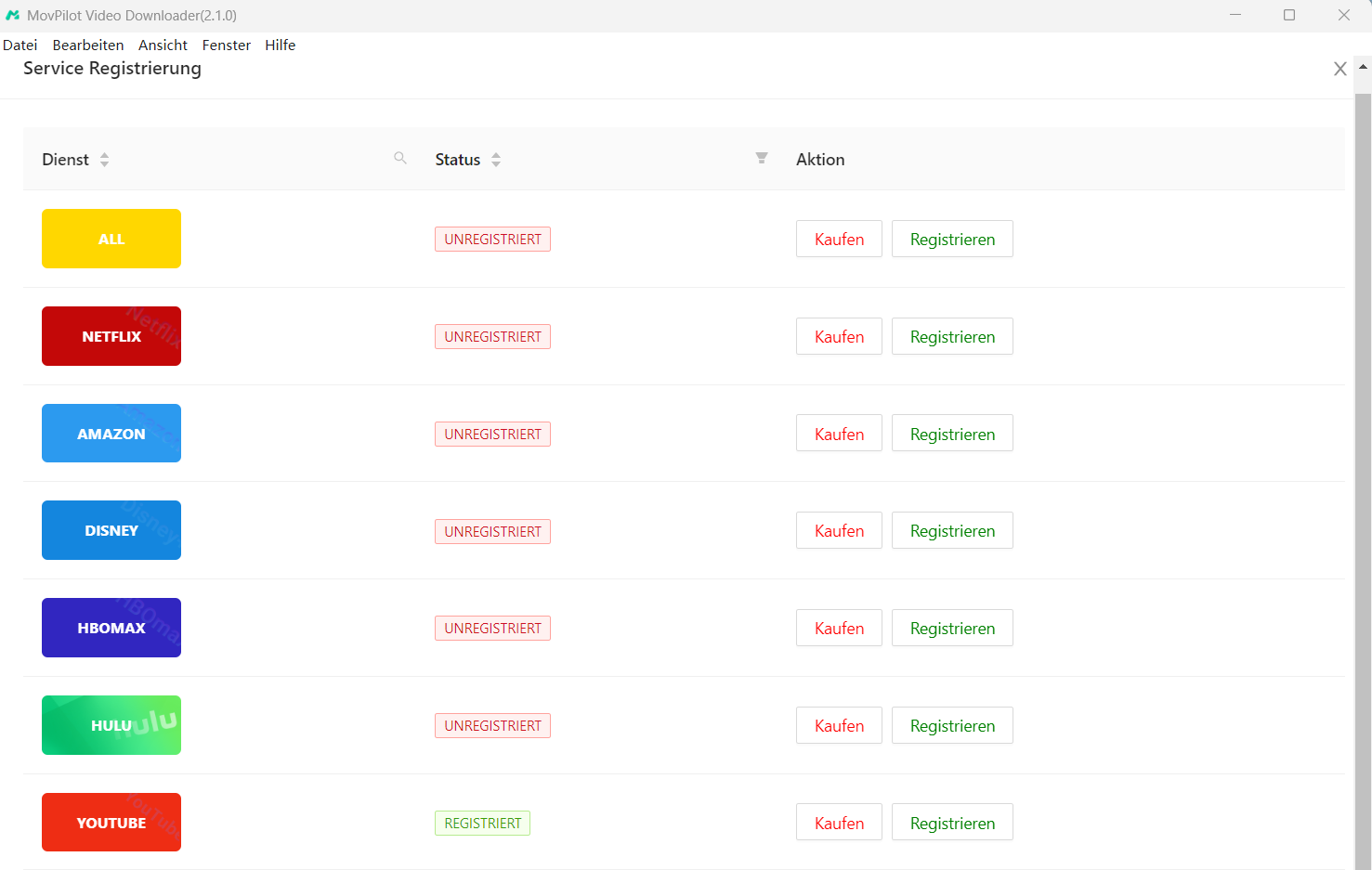Click the scrollbar up arrow

(1363, 67)
